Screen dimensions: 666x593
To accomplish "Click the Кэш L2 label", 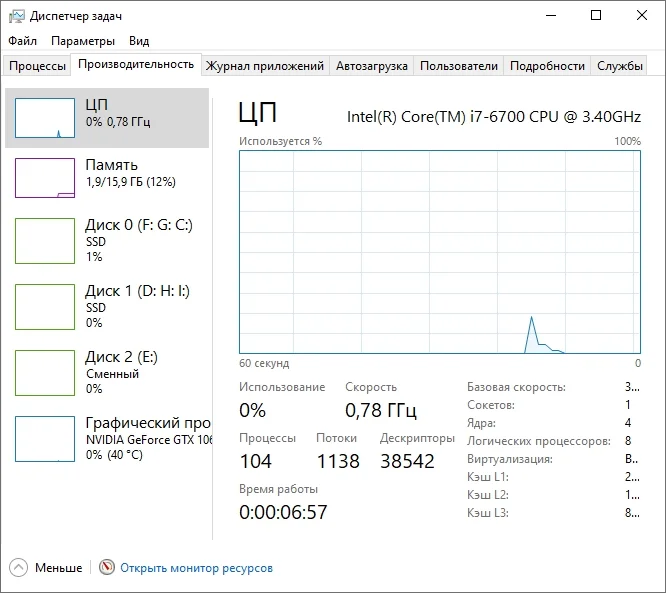I will (488, 495).
